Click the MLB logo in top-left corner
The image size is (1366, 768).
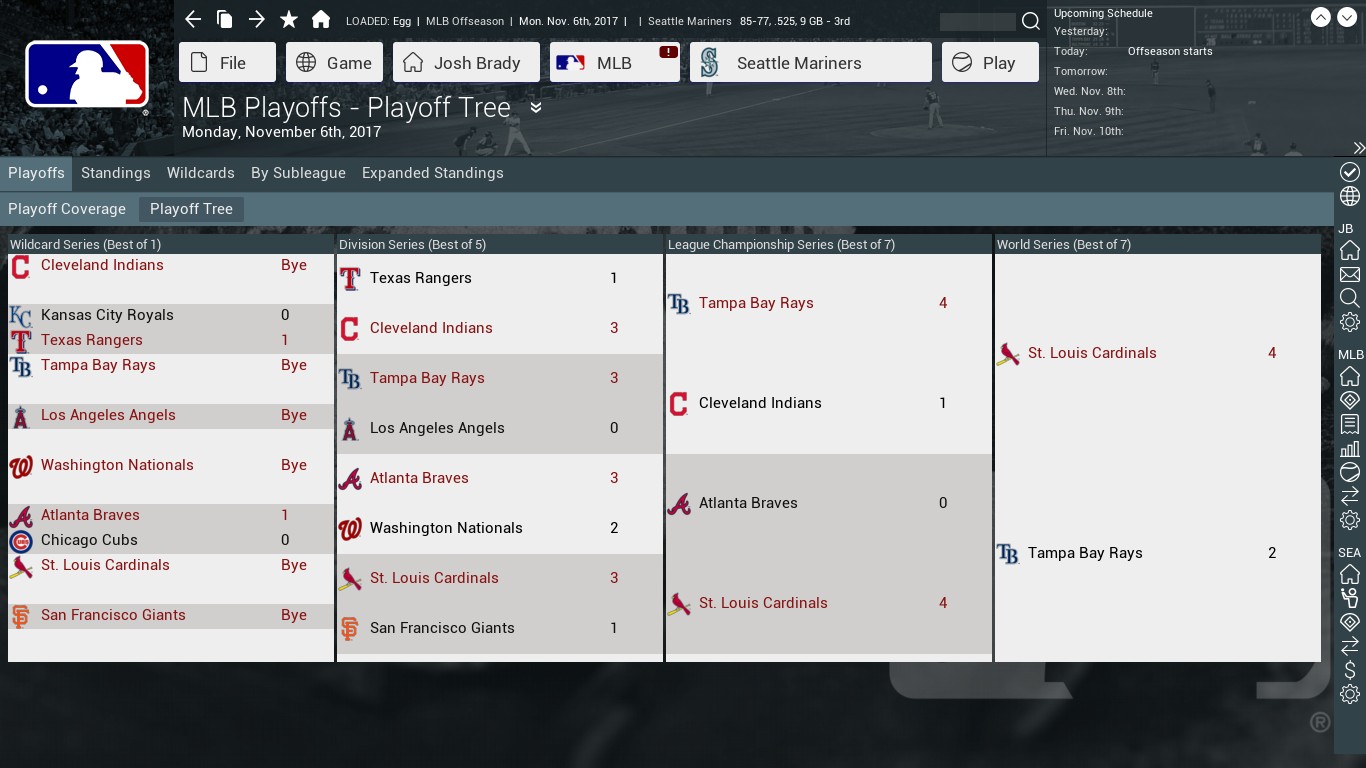87,75
